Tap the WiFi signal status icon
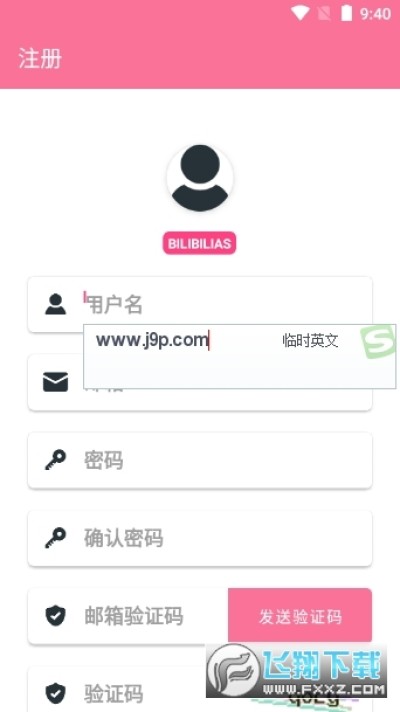The width and height of the screenshot is (400, 712). click(300, 13)
